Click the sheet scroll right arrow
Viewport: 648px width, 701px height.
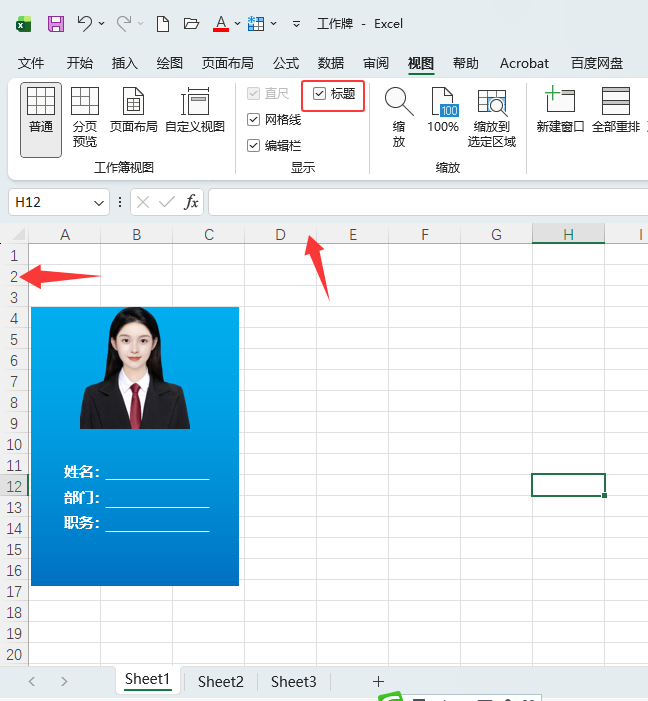64,681
